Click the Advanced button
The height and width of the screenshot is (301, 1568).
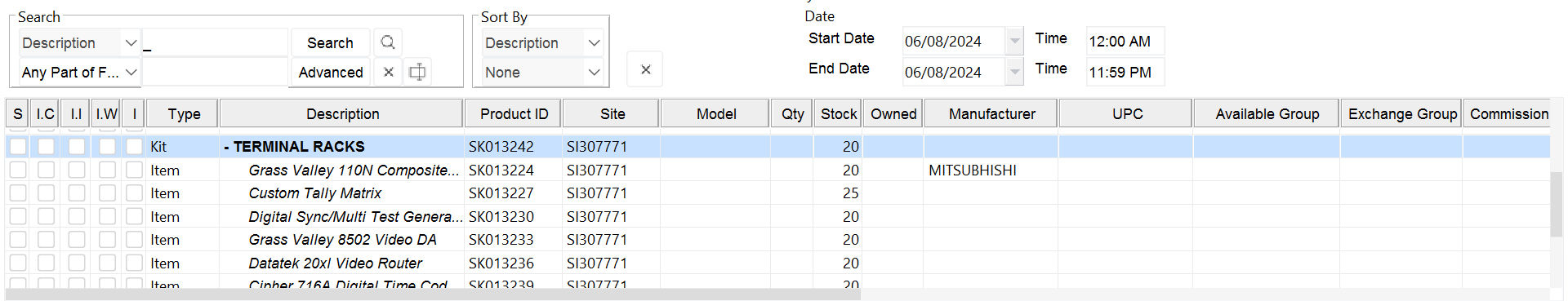point(330,72)
